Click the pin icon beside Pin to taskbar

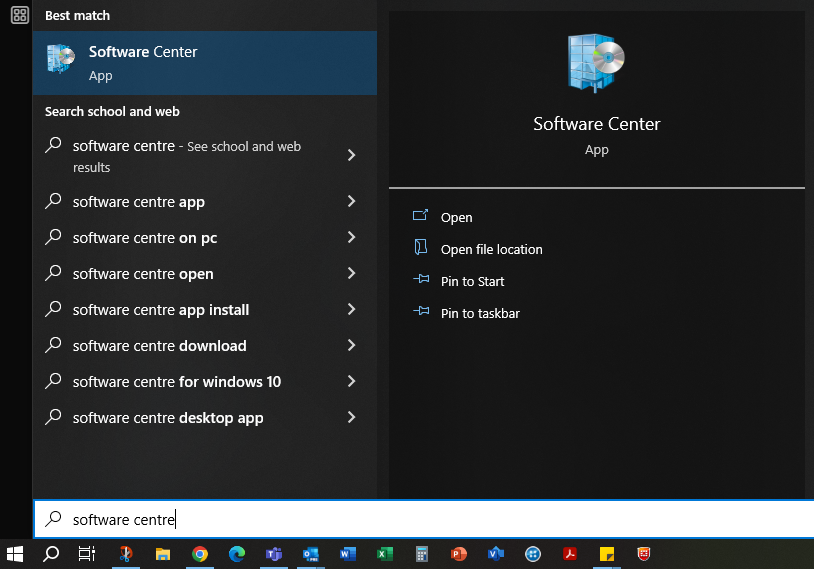(421, 311)
